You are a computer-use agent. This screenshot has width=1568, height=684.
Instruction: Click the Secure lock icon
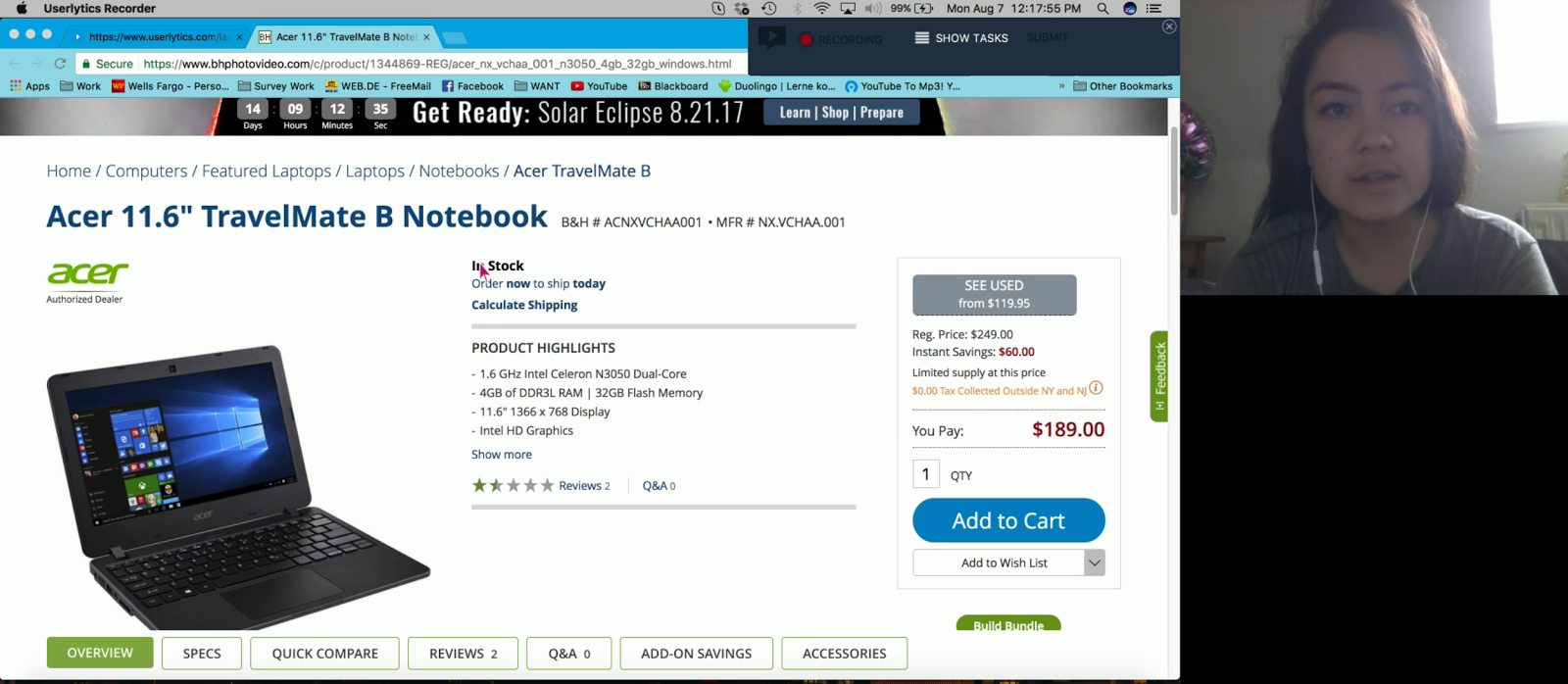click(86, 64)
